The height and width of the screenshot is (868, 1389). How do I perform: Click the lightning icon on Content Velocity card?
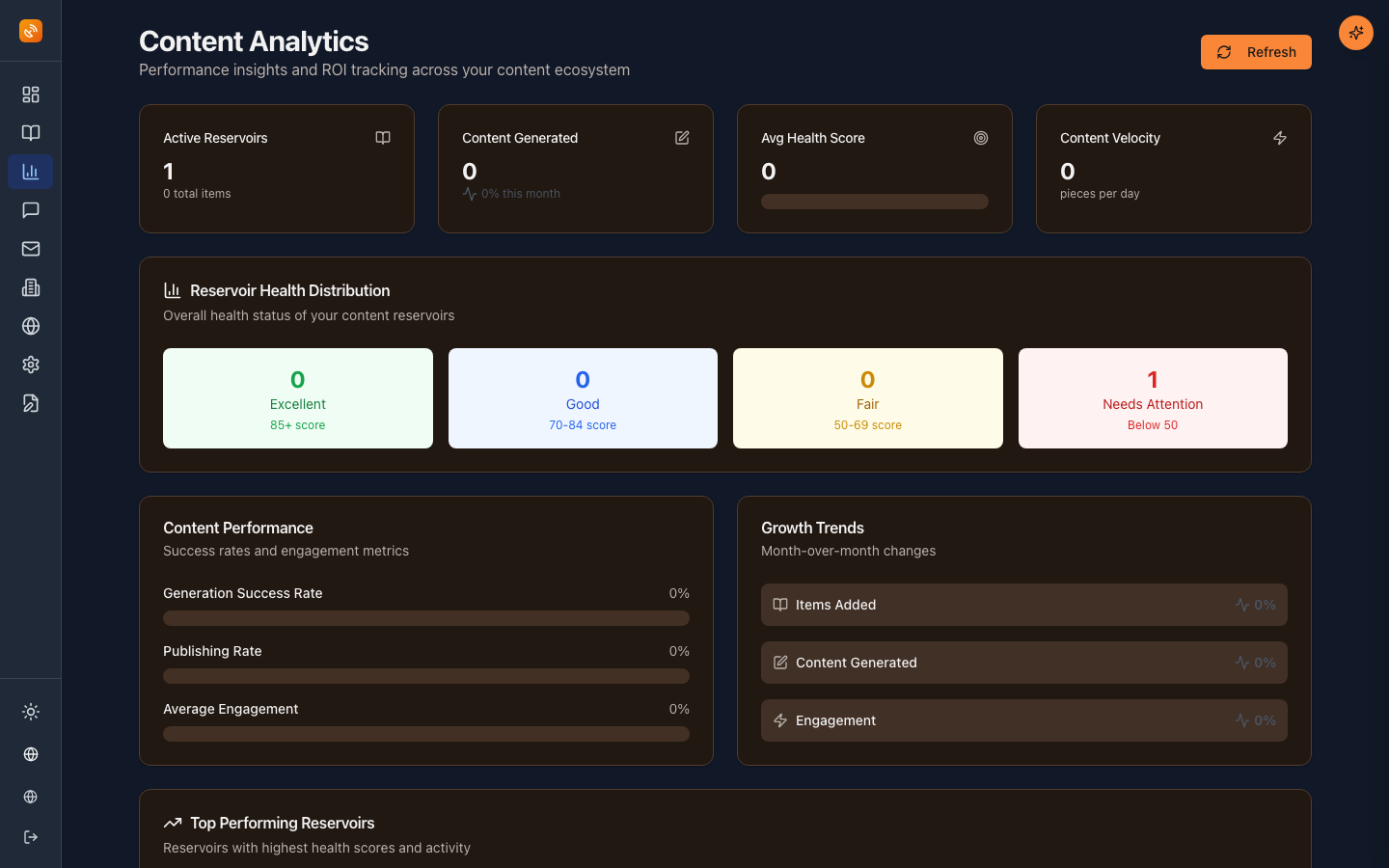(x=1280, y=138)
